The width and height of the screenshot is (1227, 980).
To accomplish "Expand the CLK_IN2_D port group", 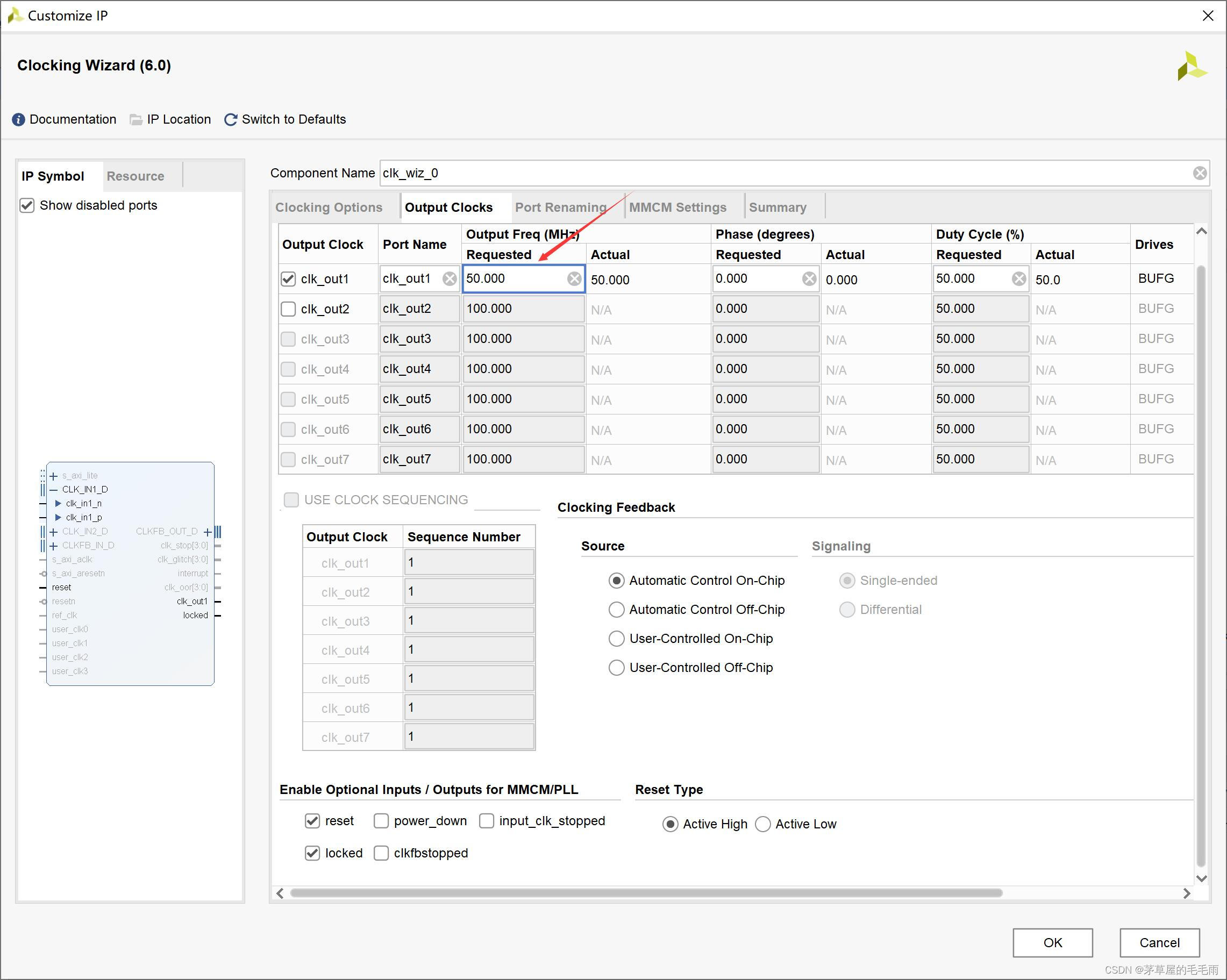I will tap(53, 532).
